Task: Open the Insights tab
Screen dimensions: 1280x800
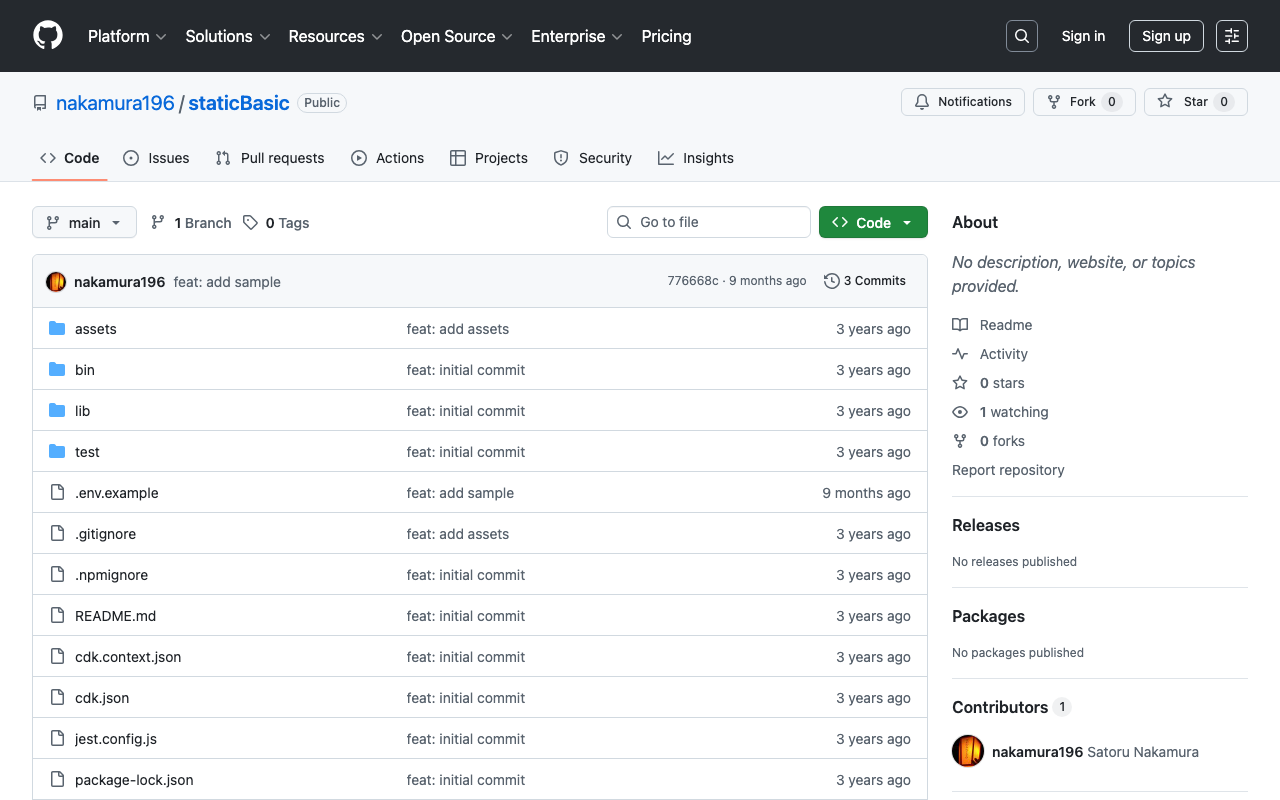Action: [695, 157]
